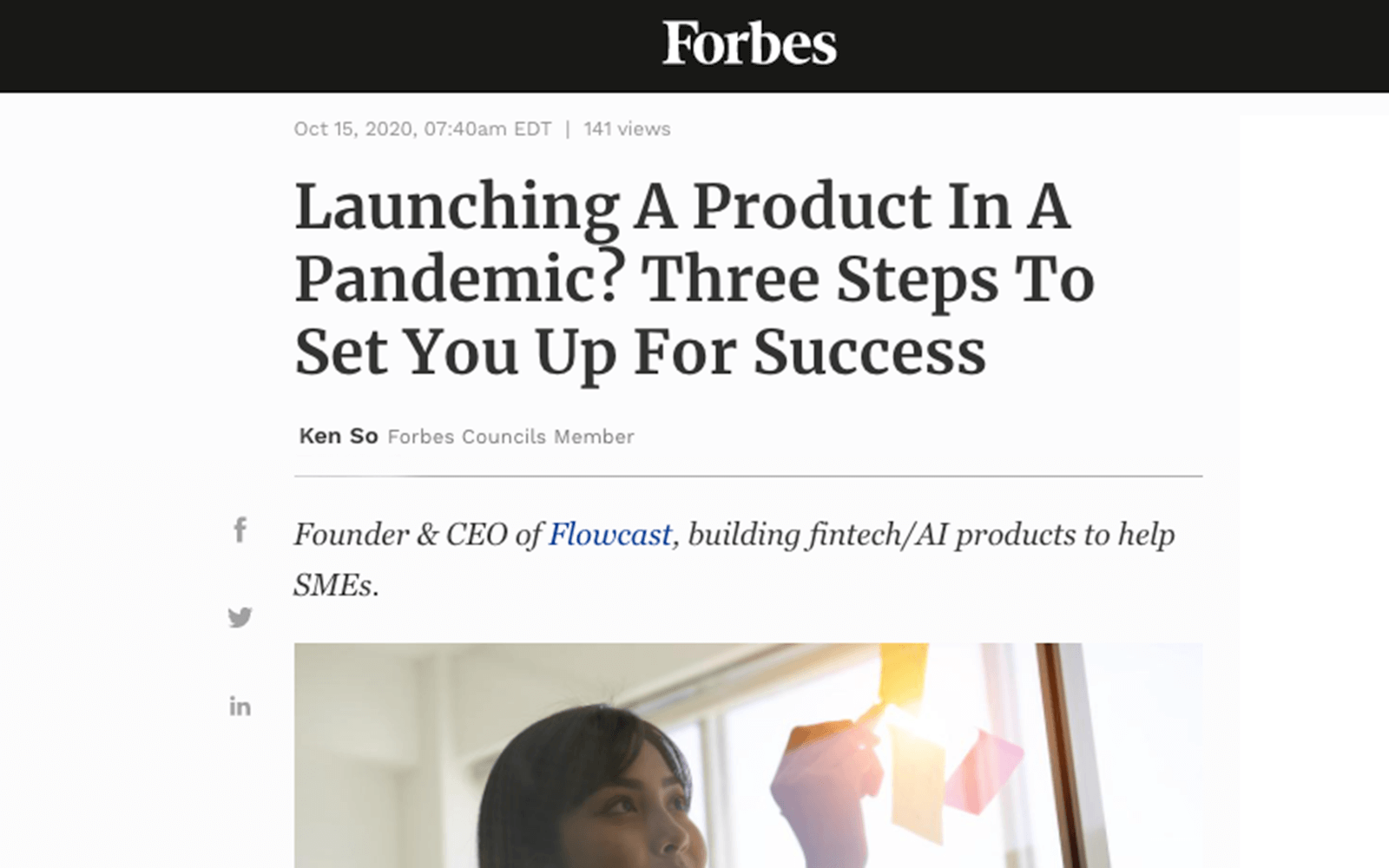Click the word "SMEs" in the bio
Viewport: 1389px width, 868px height.
(x=332, y=586)
